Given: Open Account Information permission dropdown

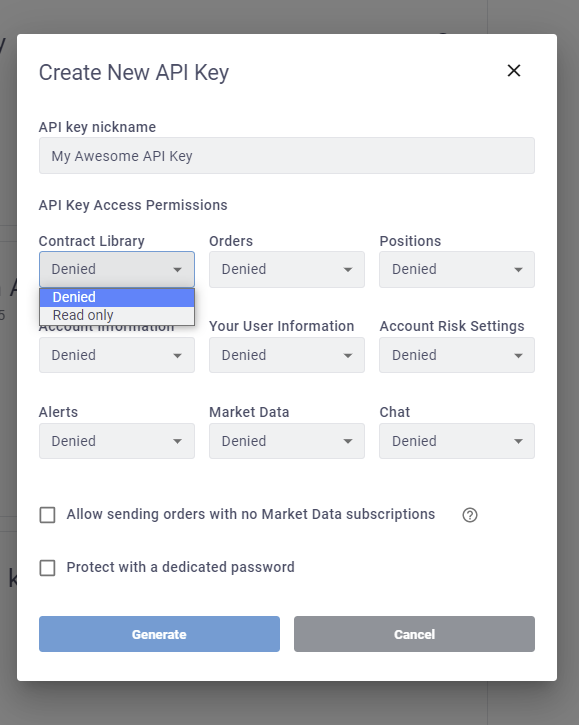Looking at the screenshot, I should tap(117, 355).
